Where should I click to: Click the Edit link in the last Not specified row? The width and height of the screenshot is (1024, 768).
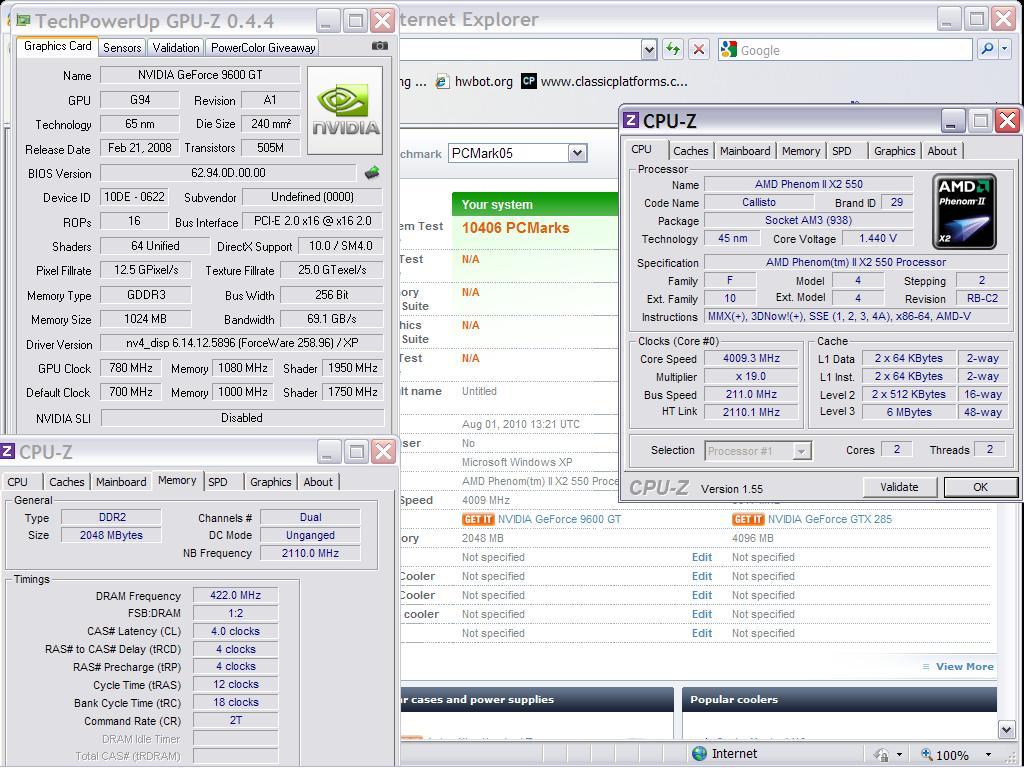(702, 633)
